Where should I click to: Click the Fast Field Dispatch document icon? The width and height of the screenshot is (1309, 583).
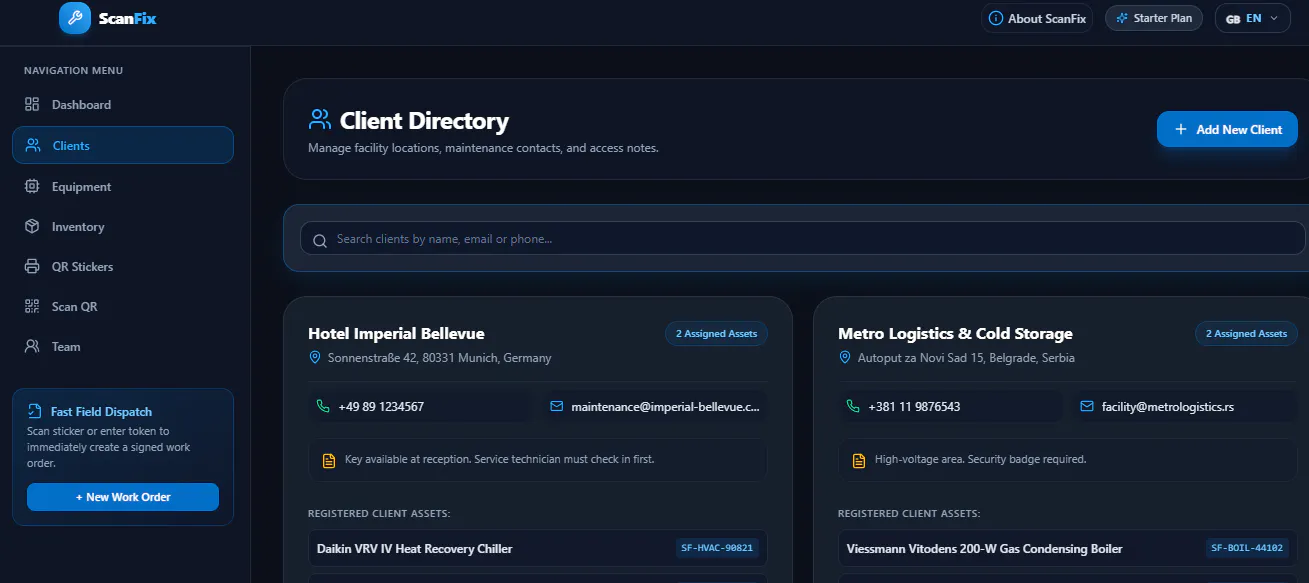[35, 411]
